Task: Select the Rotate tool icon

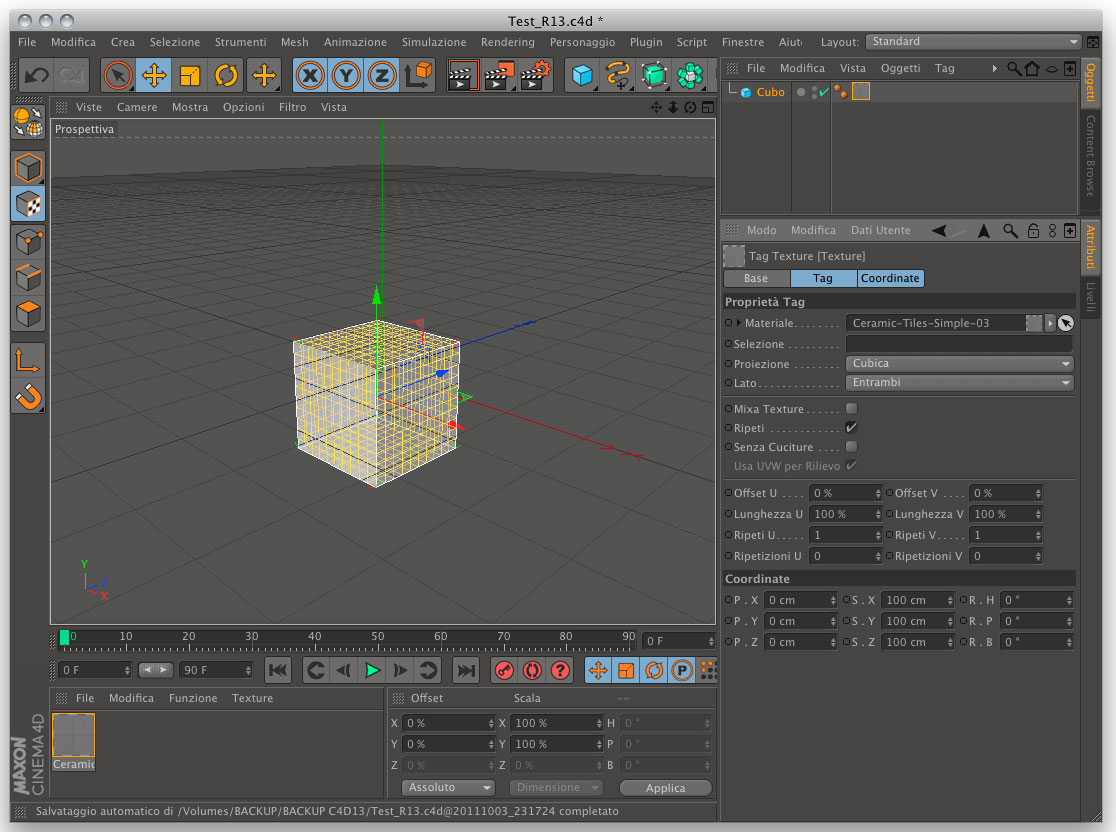Action: [226, 76]
